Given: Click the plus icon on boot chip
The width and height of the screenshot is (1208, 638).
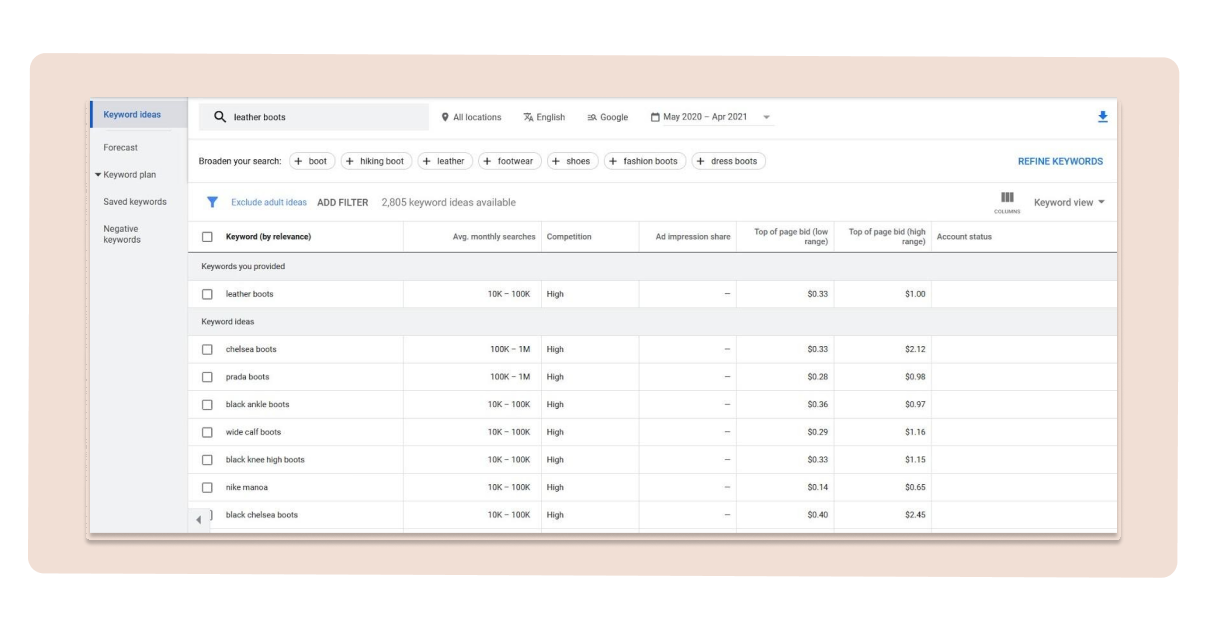Looking at the screenshot, I should pos(298,161).
